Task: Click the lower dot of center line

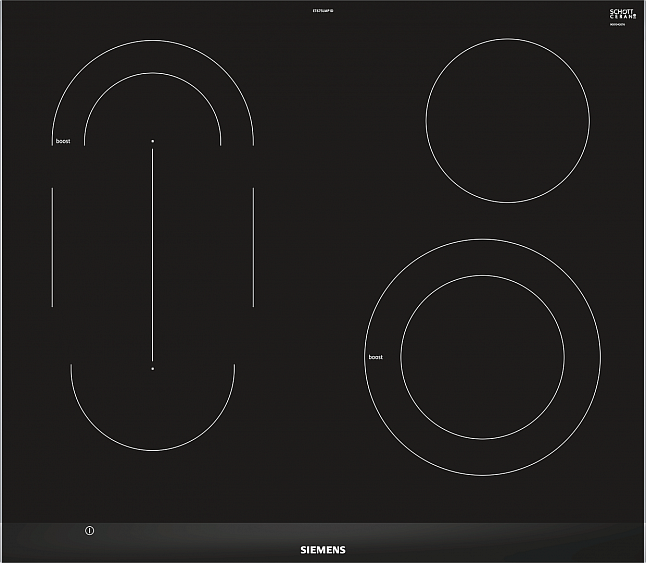Action: click(152, 368)
